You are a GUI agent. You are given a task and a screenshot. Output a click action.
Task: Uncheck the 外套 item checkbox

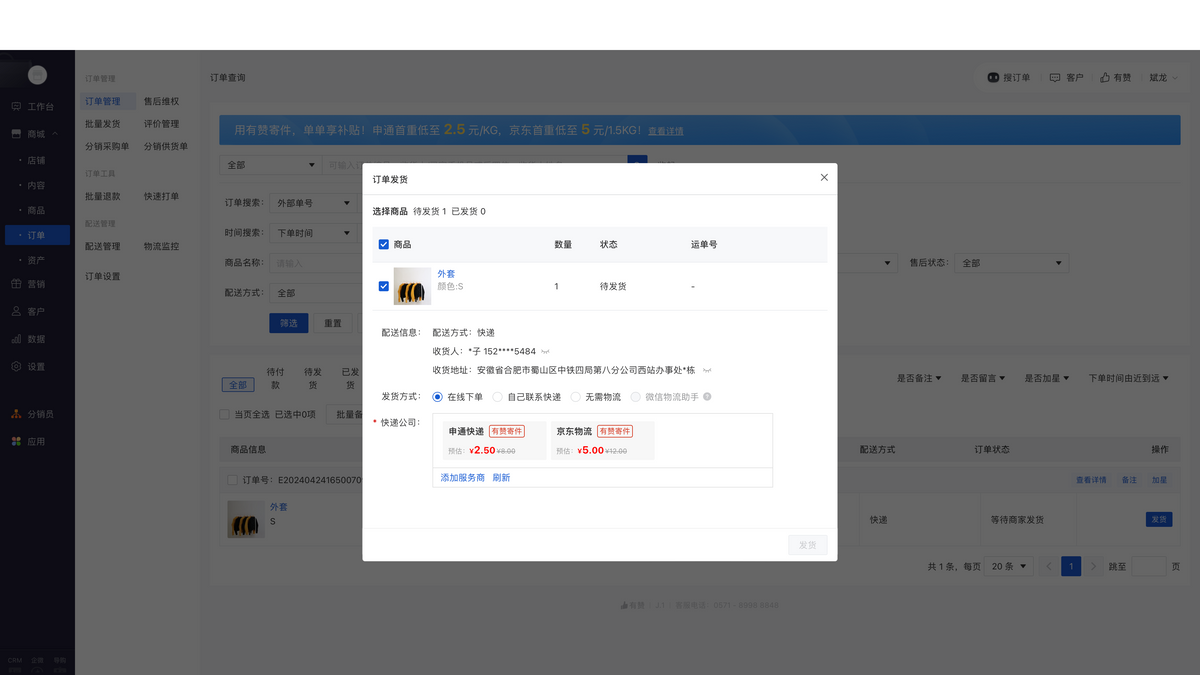point(384,286)
